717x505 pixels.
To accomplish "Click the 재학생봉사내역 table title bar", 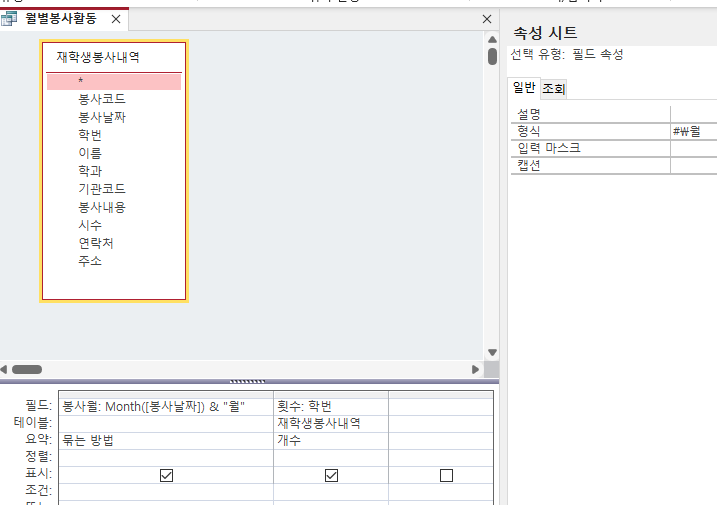I will pyautogui.click(x=113, y=57).
